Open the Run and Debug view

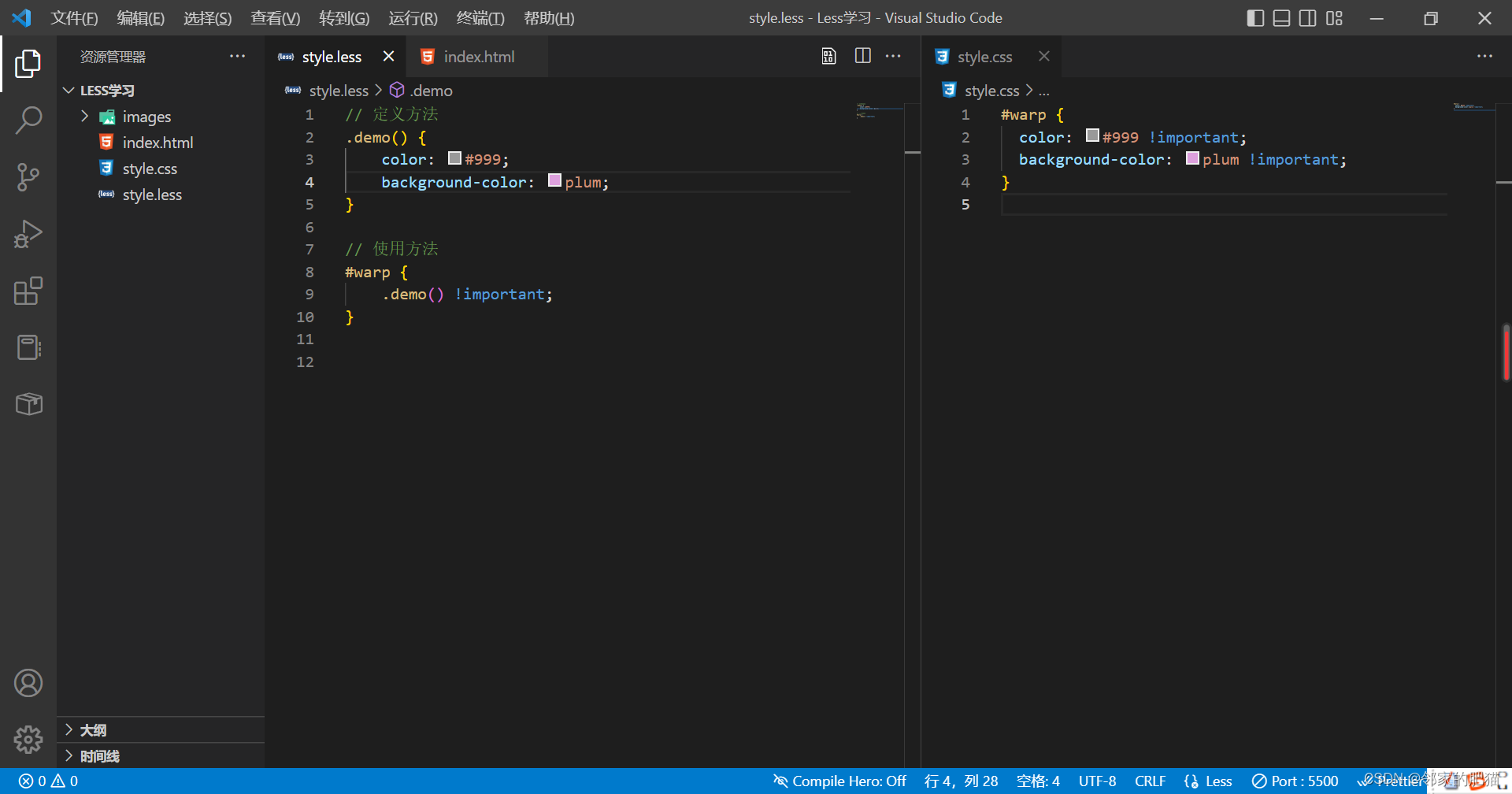28,234
